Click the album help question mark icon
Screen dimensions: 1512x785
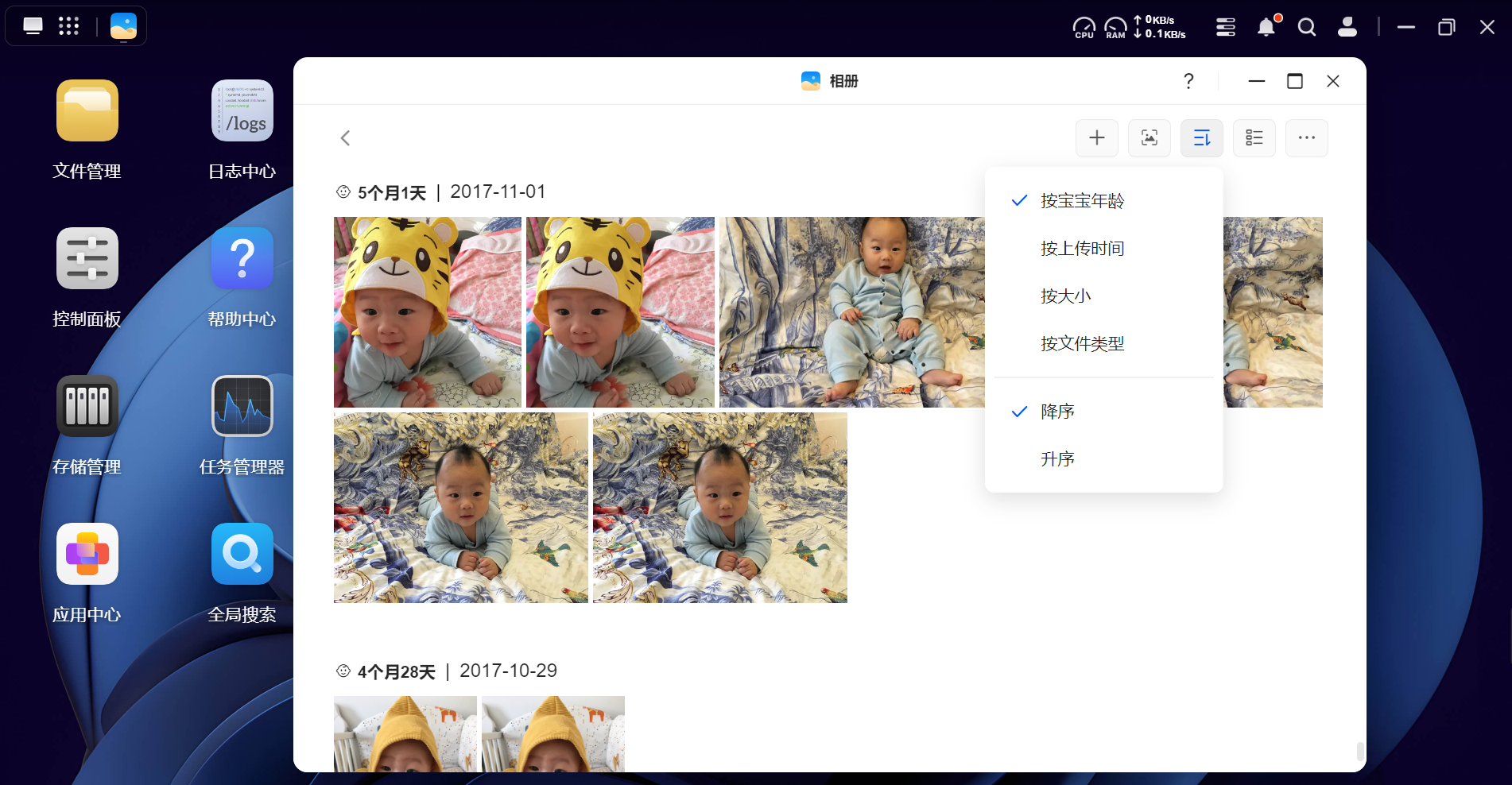coord(1188,81)
